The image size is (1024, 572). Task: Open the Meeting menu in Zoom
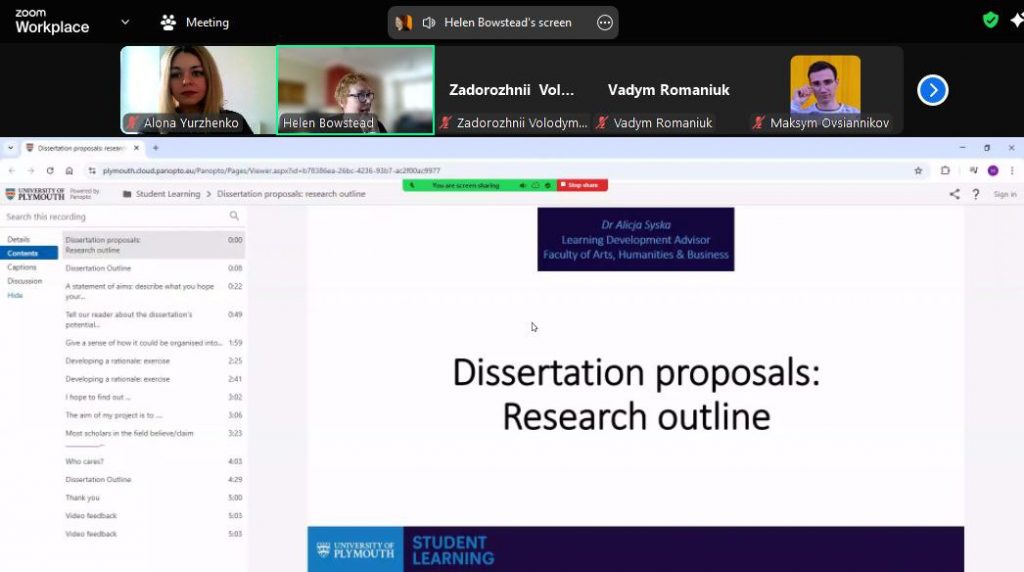tap(196, 22)
